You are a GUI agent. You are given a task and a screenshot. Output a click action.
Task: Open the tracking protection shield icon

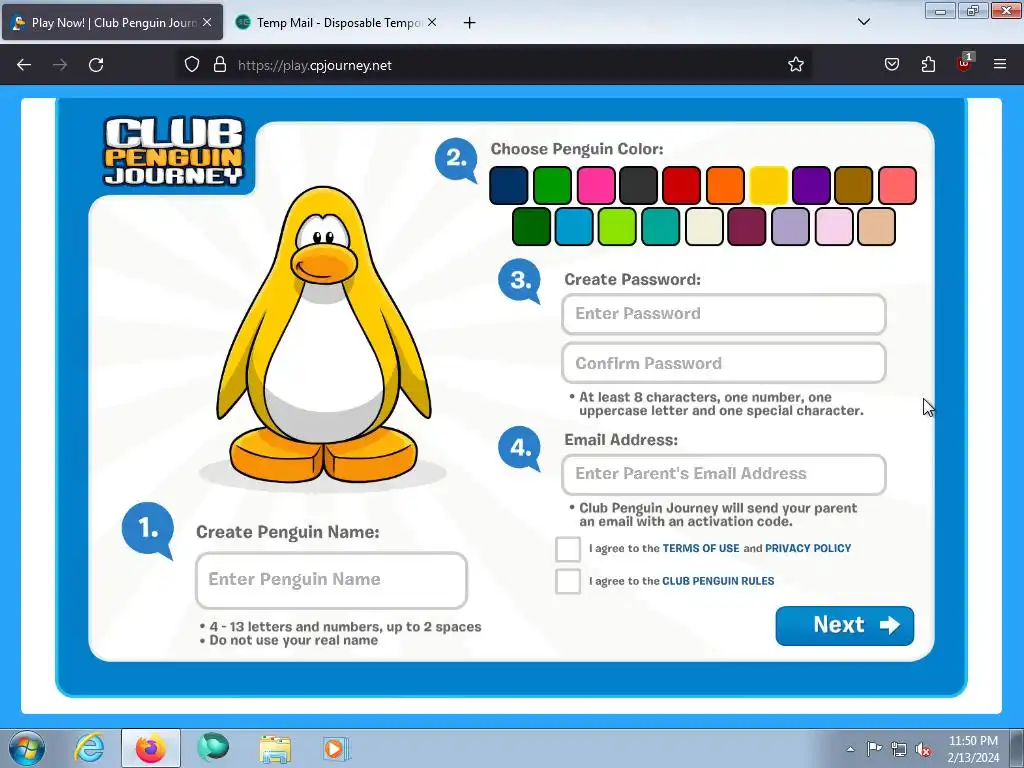click(191, 65)
